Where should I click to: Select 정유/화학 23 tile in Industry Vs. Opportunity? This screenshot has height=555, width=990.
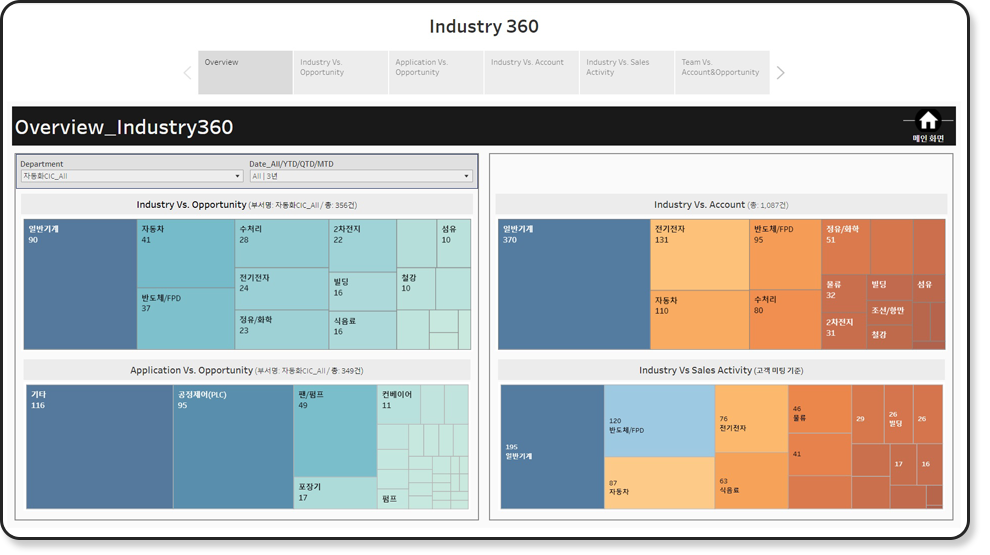pos(282,330)
